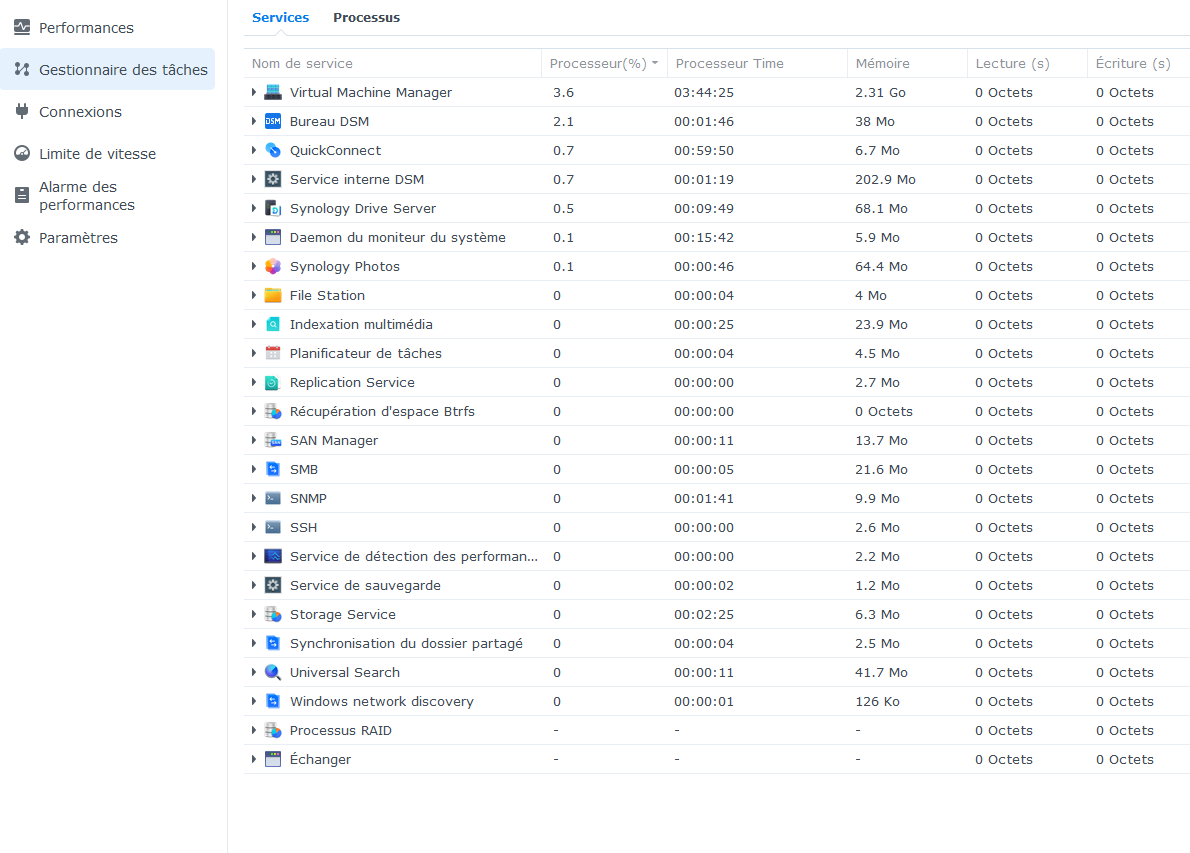Click the Bureau DSM service icon
Image resolution: width=1190 pixels, height=853 pixels.
click(273, 121)
